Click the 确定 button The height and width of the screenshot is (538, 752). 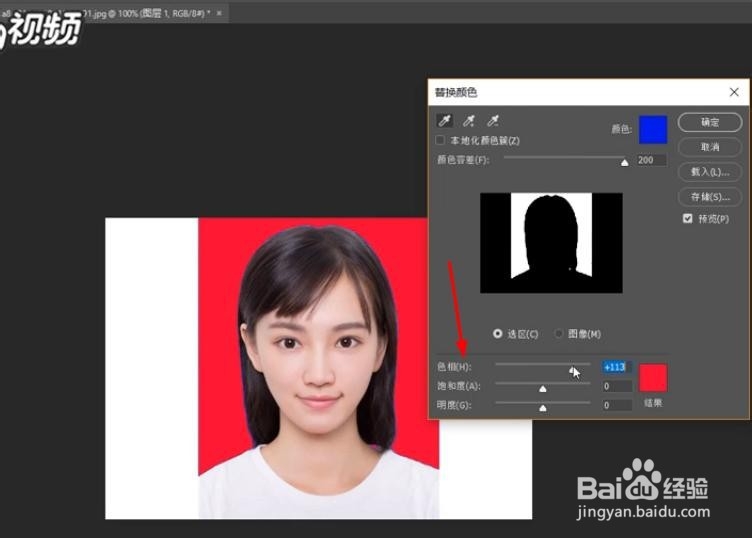pos(710,122)
